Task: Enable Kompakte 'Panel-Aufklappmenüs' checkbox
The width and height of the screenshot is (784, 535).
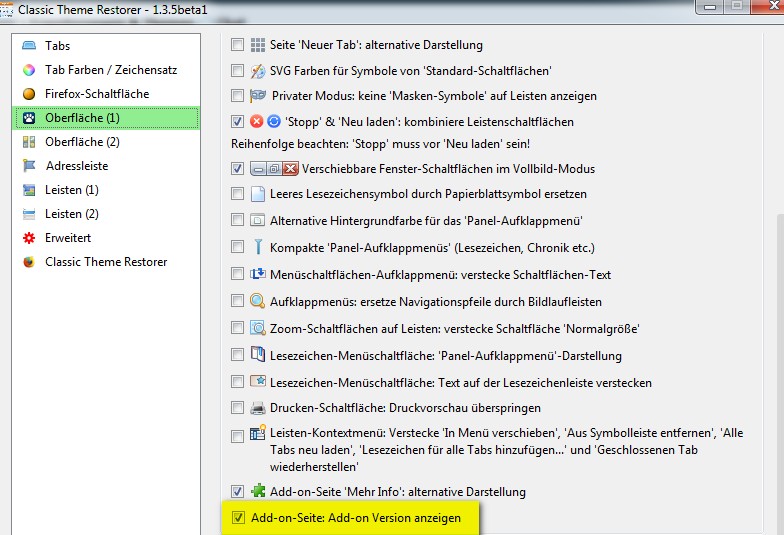Action: (238, 247)
